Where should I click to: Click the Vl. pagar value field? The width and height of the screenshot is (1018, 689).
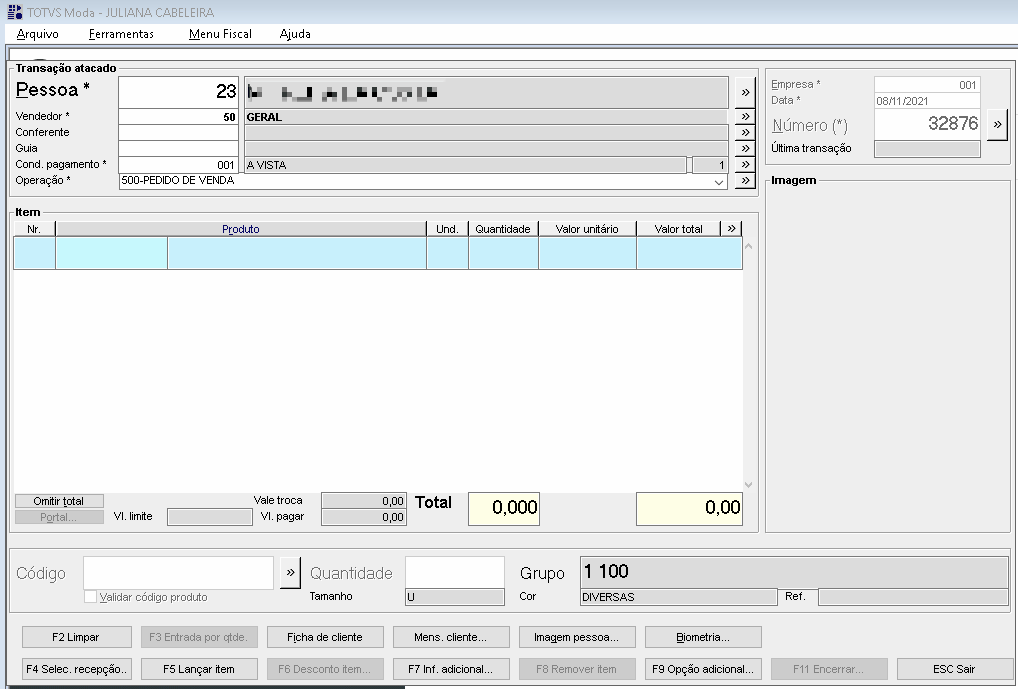(364, 517)
